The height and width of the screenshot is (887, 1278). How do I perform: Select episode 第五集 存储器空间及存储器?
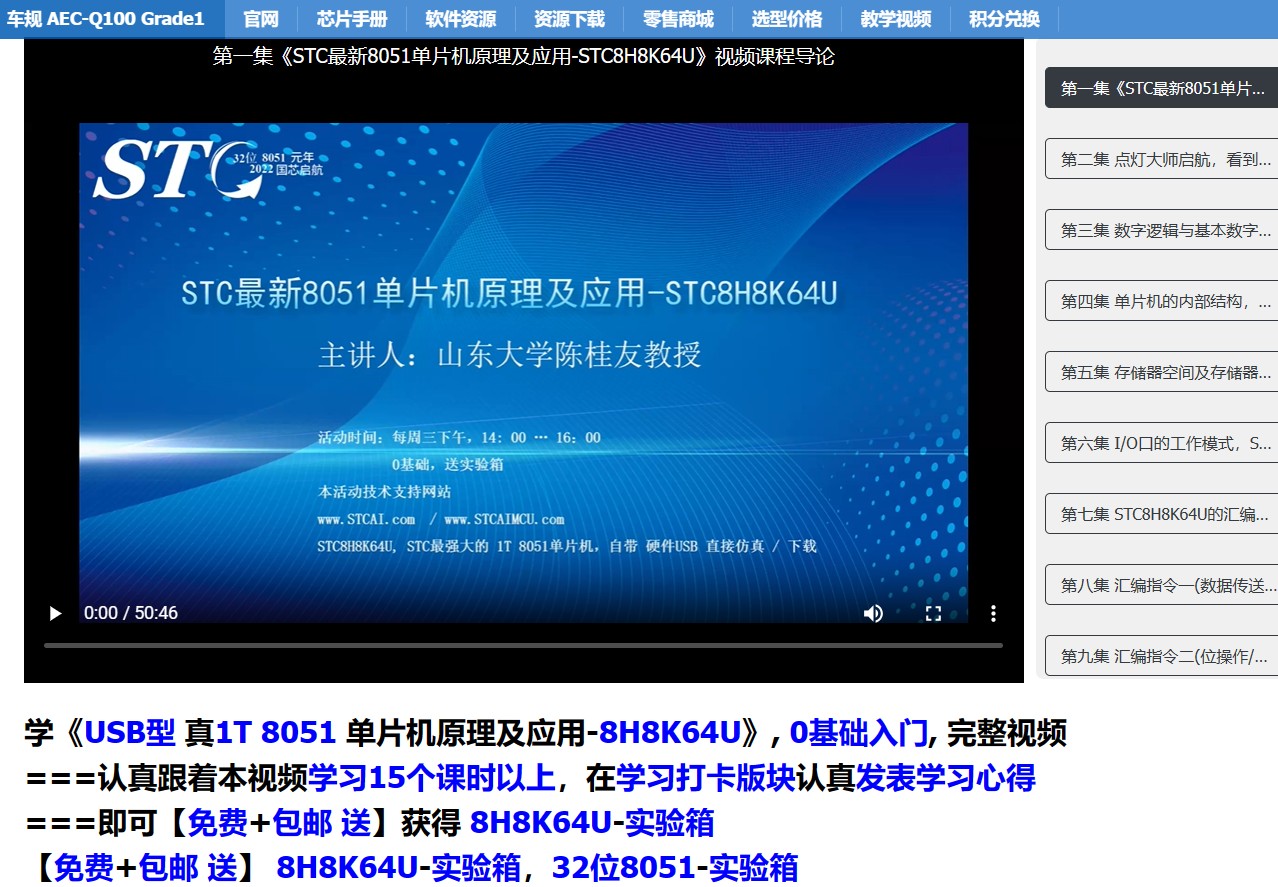point(1161,372)
